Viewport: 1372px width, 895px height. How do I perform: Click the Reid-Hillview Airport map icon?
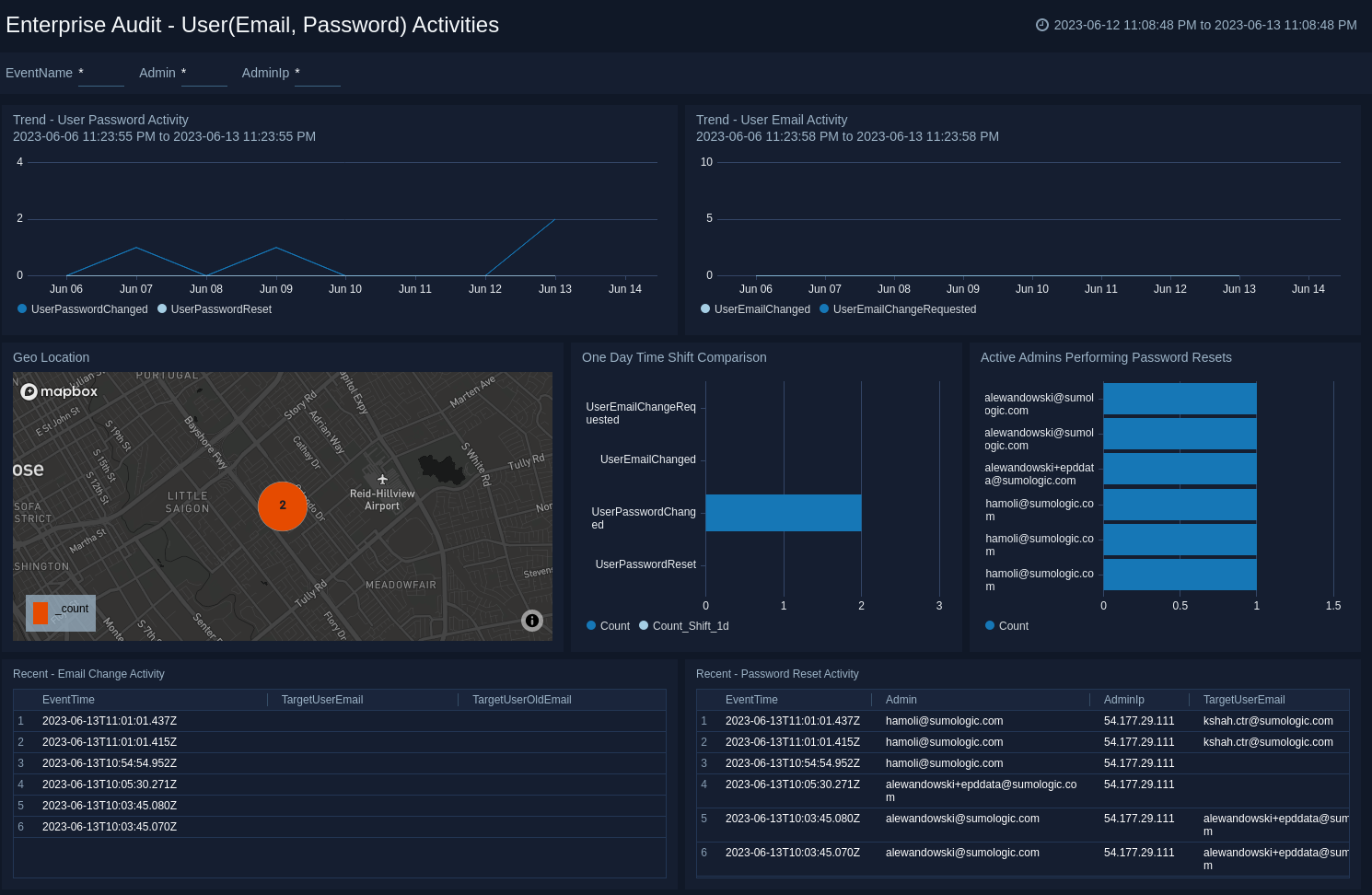383,480
